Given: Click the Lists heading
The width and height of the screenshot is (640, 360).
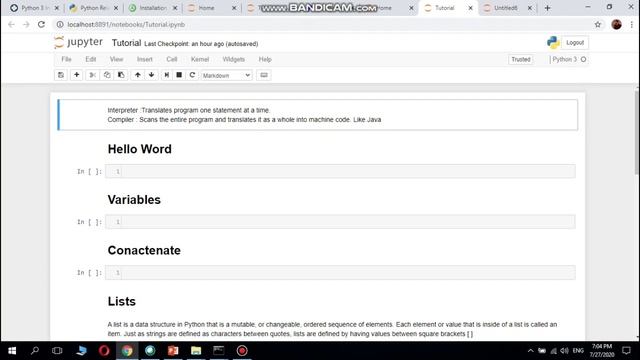Looking at the screenshot, I should [x=122, y=301].
